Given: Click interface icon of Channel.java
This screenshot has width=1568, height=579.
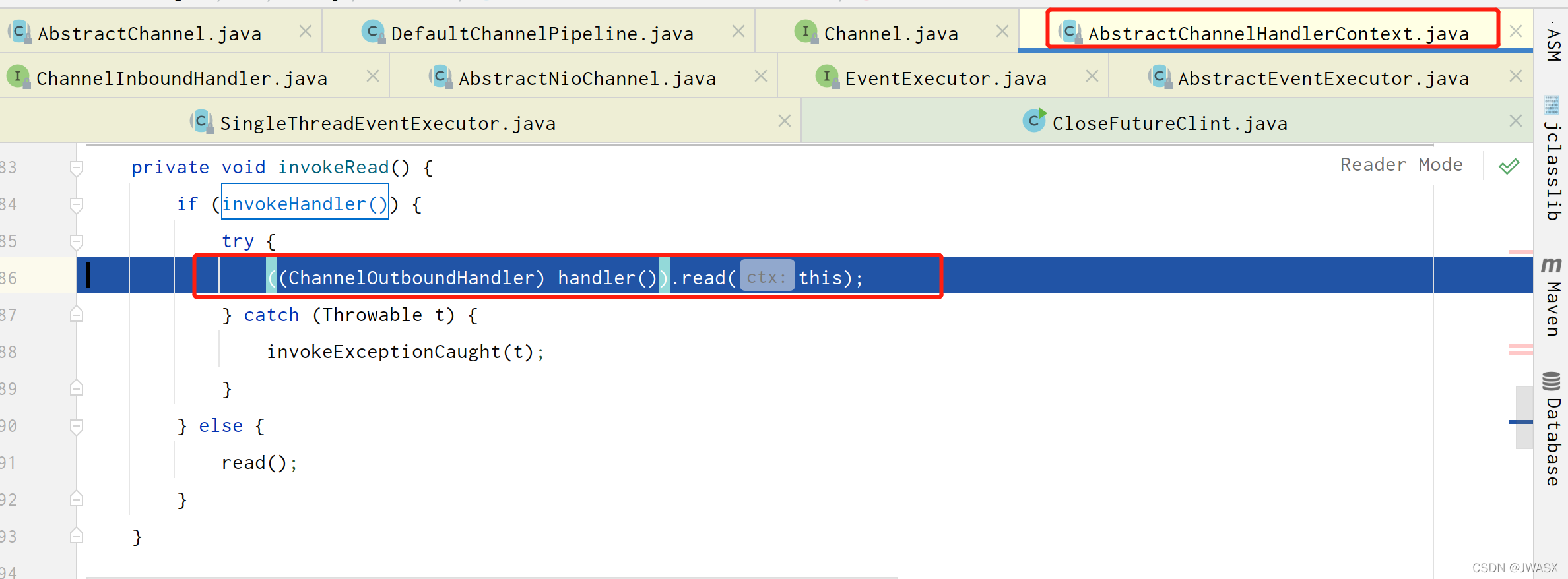Looking at the screenshot, I should click(806, 31).
